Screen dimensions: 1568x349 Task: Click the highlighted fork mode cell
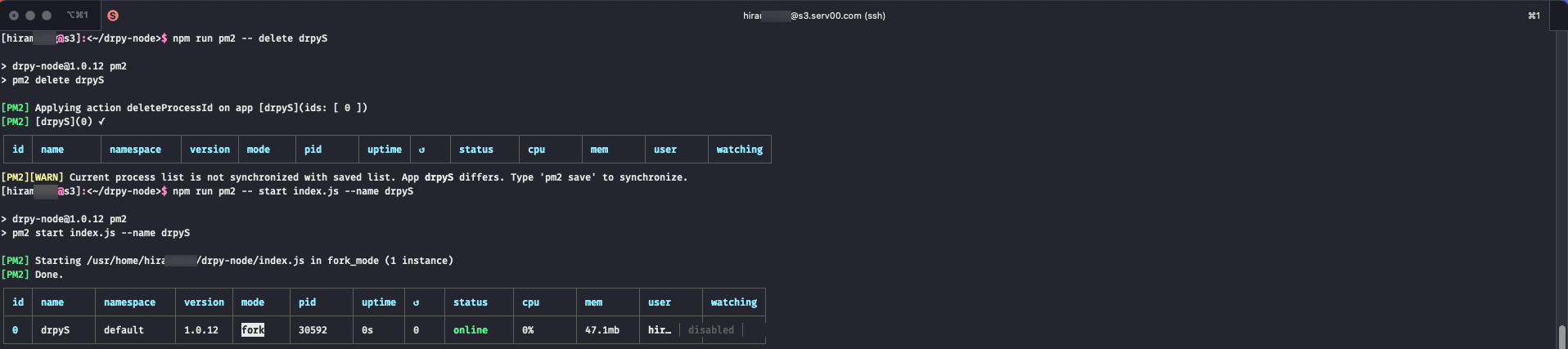click(x=253, y=330)
